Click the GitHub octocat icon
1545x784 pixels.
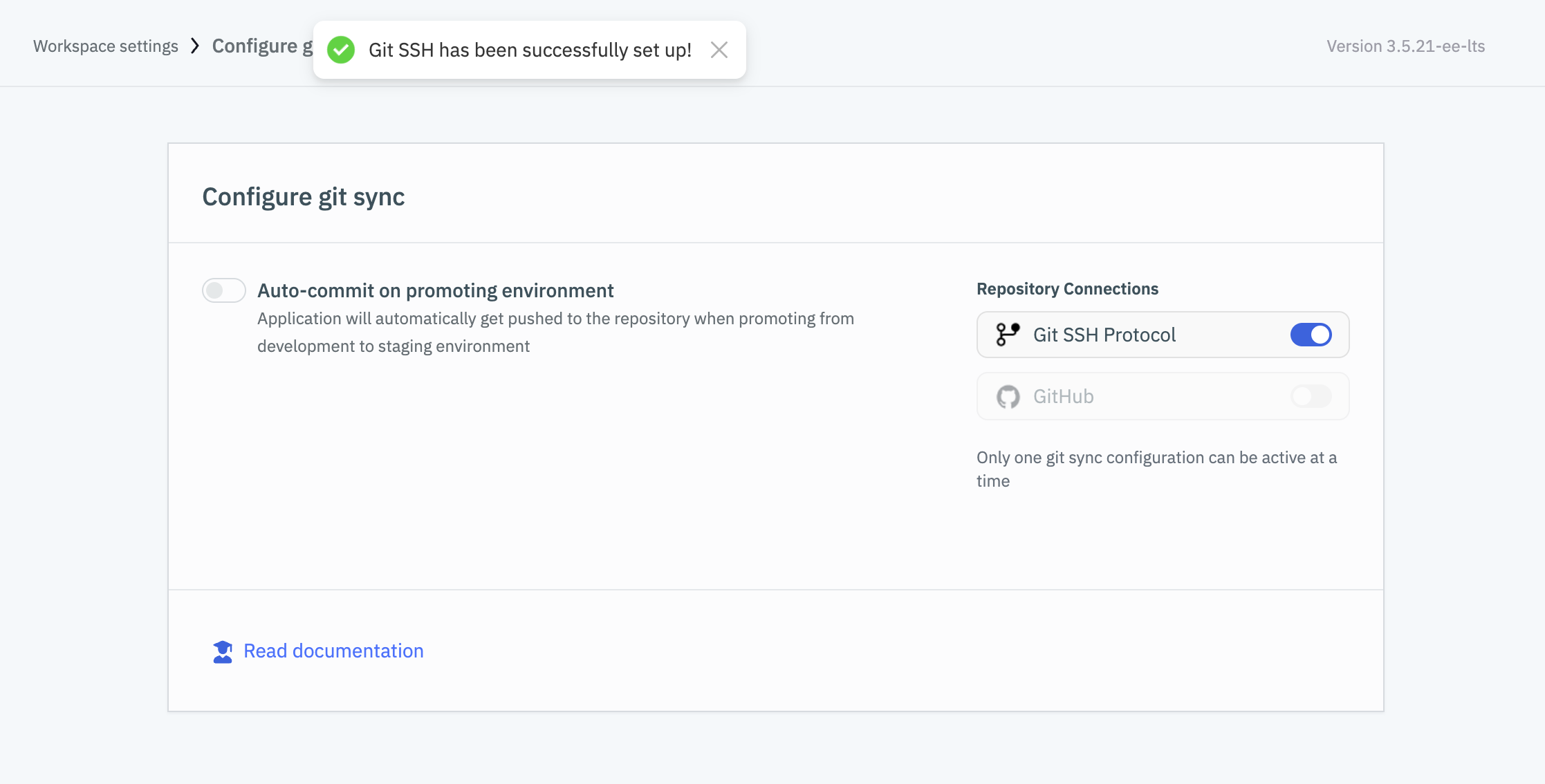(x=1008, y=397)
